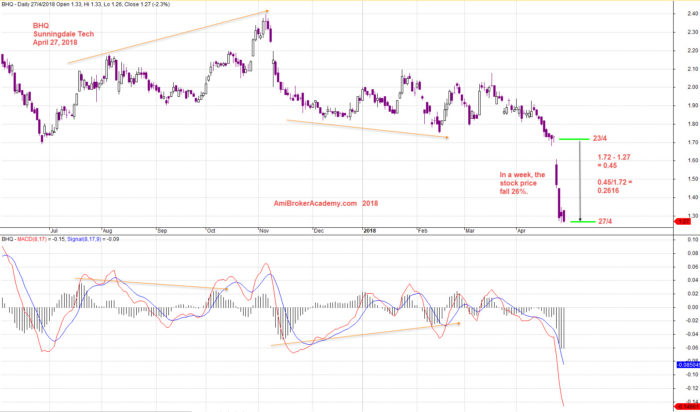This screenshot has height=412, width=700.
Task: Click the Dec month label on time axis
Action: 319,231
